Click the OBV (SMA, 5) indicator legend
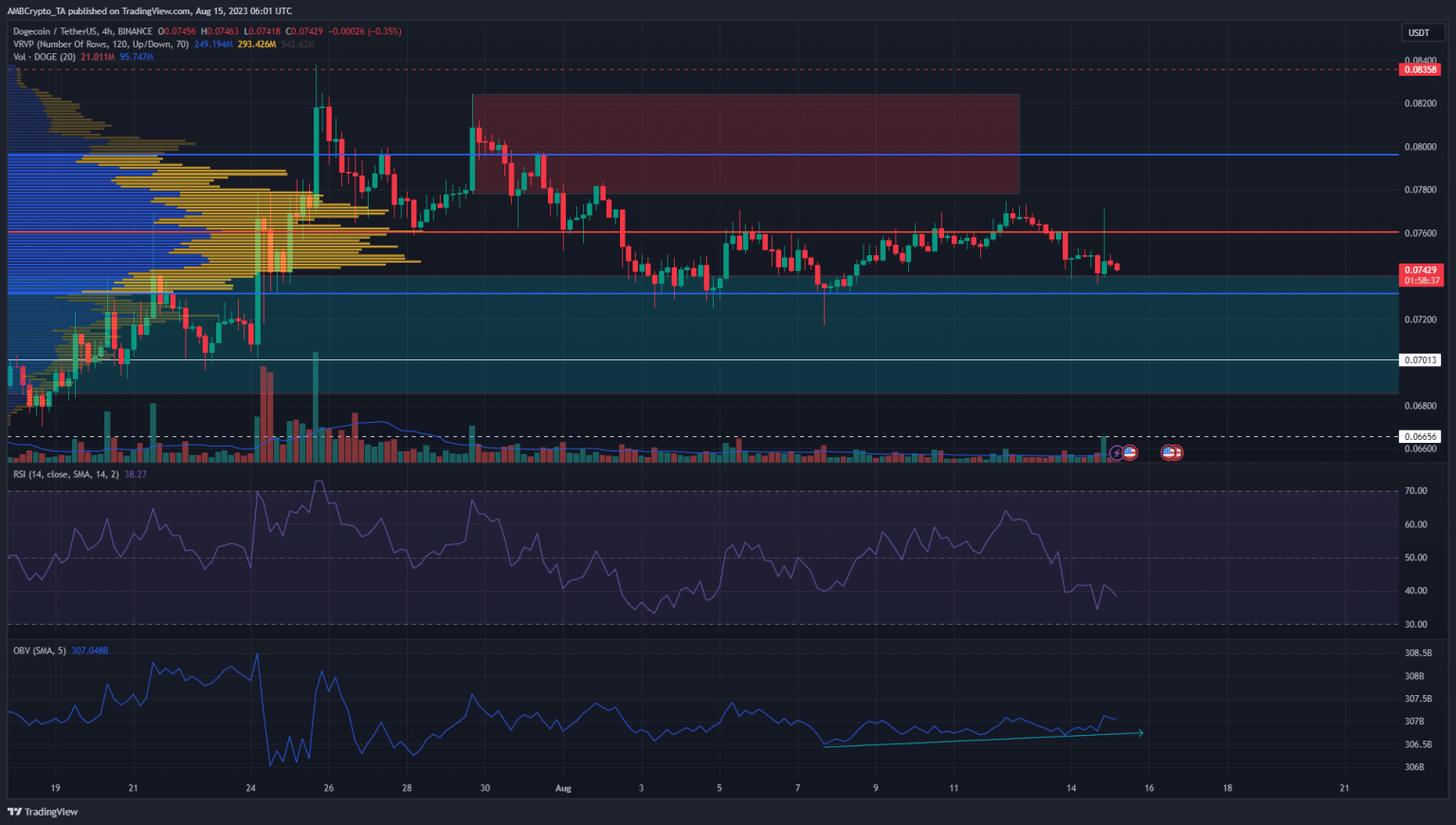Image resolution: width=1456 pixels, height=825 pixels. 38,651
